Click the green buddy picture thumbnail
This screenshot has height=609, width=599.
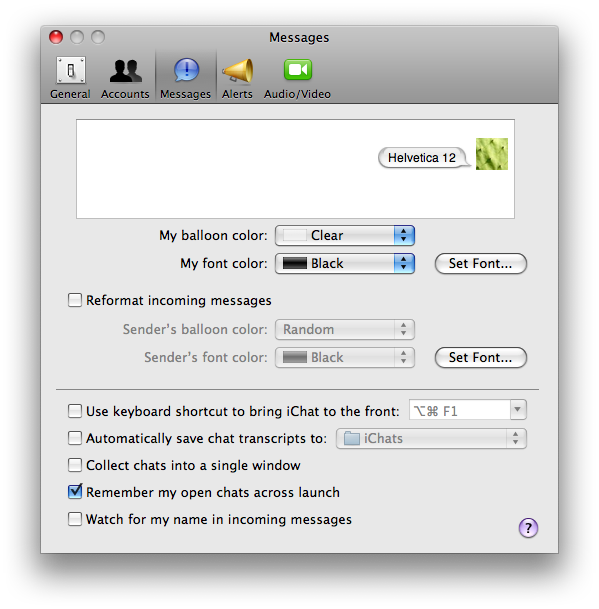[x=492, y=154]
